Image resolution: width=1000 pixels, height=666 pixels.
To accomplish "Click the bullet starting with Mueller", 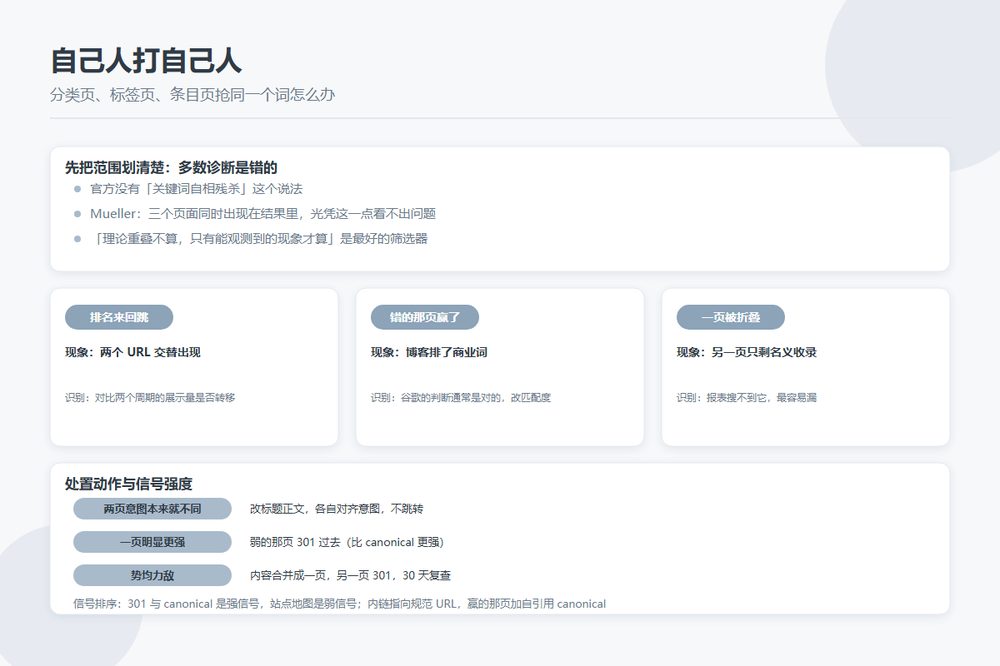I will coord(263,214).
